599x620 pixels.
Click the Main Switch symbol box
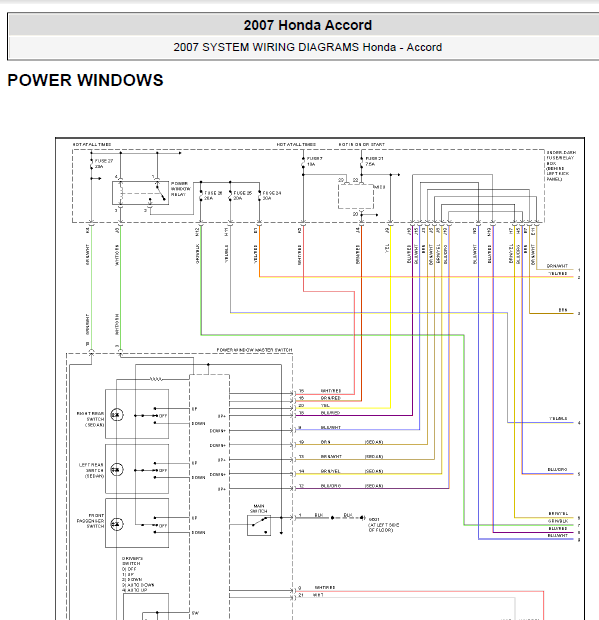pos(259,525)
